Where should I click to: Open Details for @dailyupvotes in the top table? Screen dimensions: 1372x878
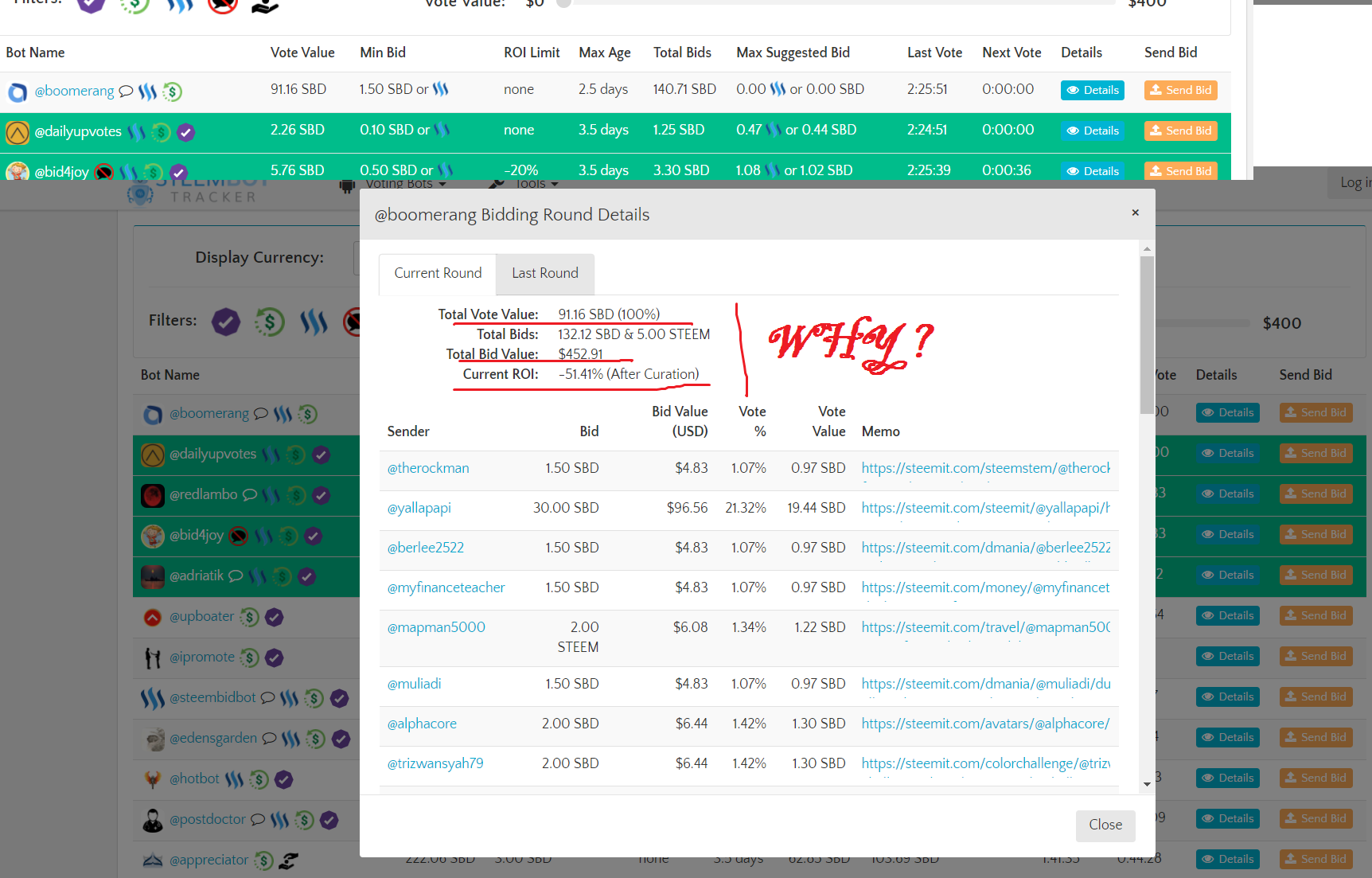(x=1093, y=131)
